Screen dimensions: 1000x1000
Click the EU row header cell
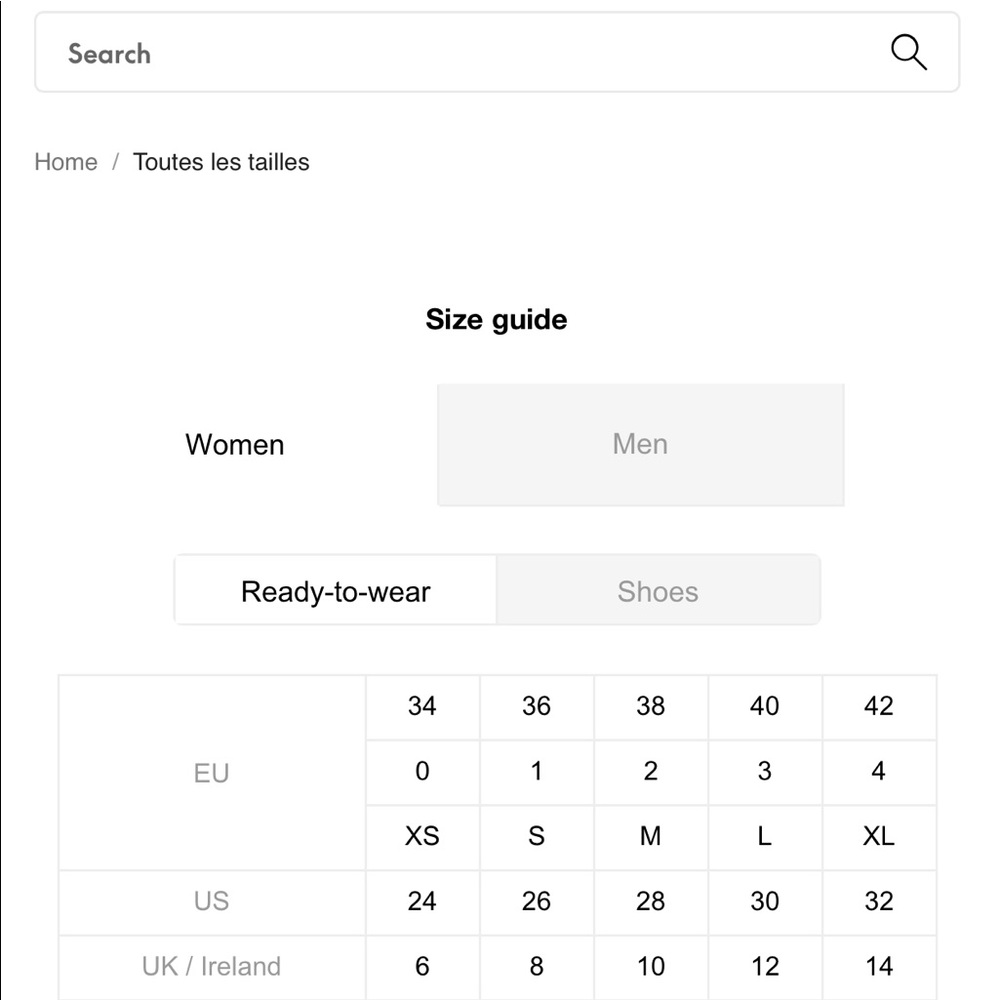(212, 773)
